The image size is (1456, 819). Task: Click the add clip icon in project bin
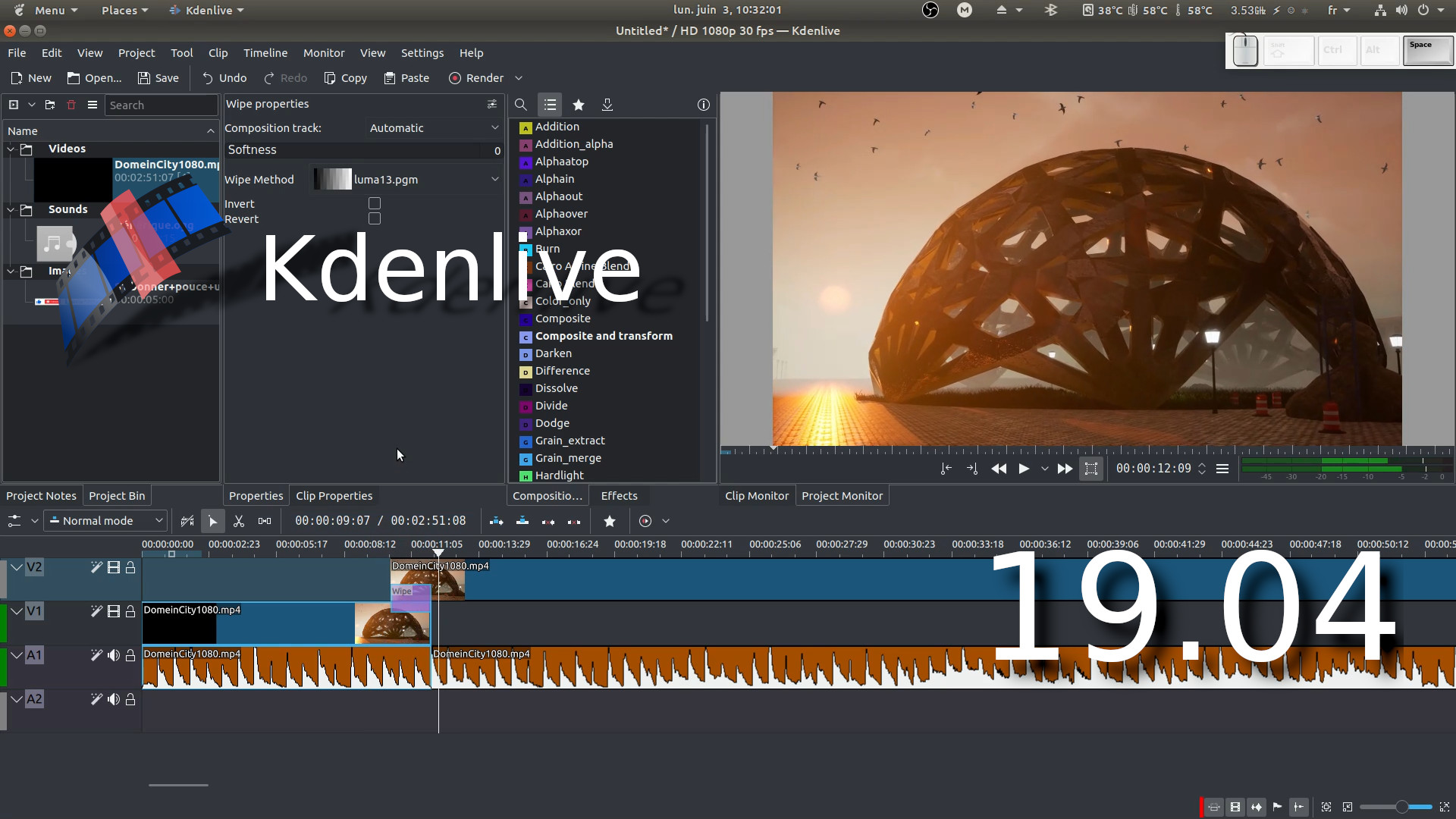(x=14, y=105)
